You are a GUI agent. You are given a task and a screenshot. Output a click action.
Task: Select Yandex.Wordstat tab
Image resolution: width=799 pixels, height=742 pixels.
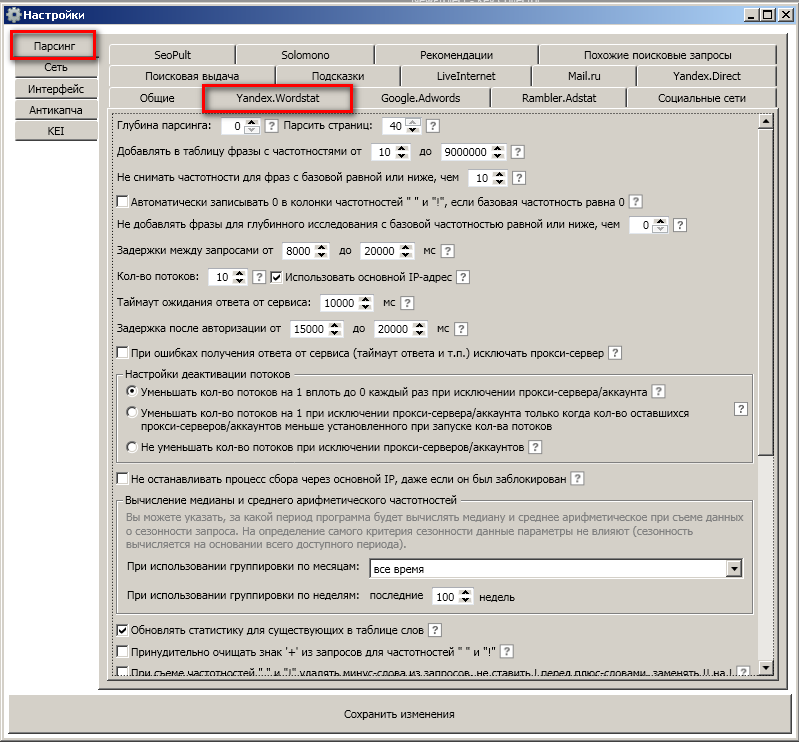278,98
